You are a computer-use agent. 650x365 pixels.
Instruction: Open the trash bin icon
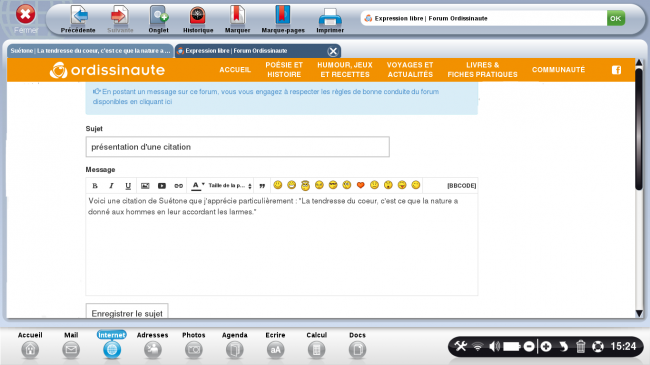pos(580,346)
